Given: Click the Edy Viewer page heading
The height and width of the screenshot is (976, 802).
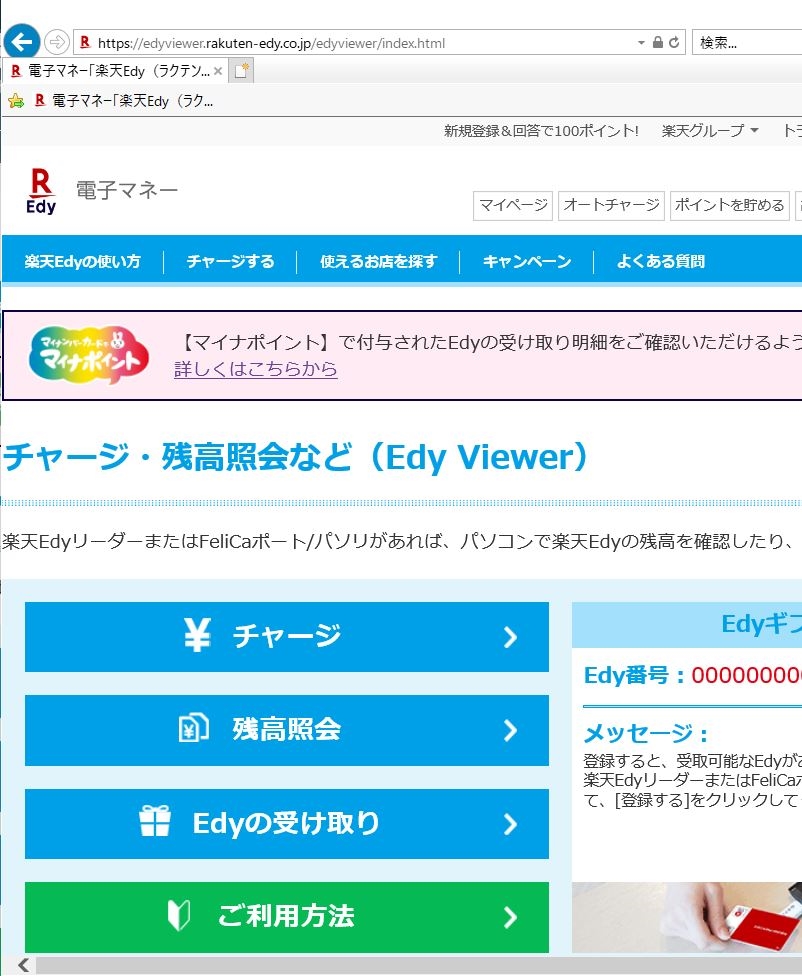Looking at the screenshot, I should coord(296,457).
